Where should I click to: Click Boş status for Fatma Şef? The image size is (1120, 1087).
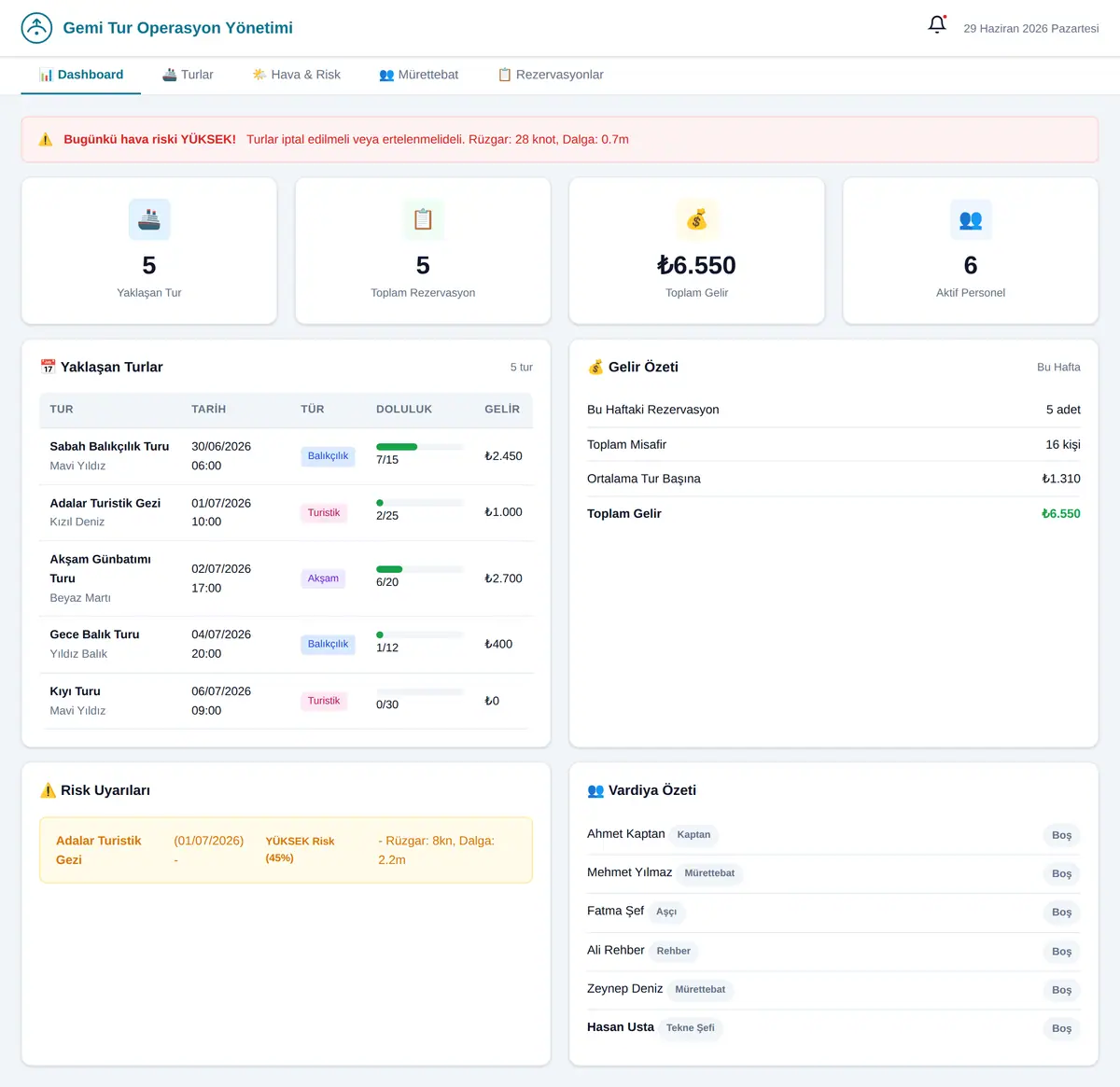point(1061,913)
